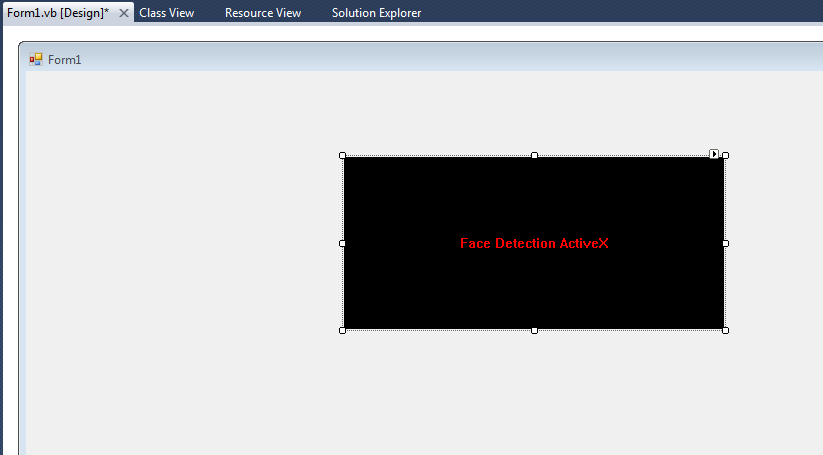The height and width of the screenshot is (455, 823).
Task: Click the white designer area outside the form
Action: tap(400, 33)
